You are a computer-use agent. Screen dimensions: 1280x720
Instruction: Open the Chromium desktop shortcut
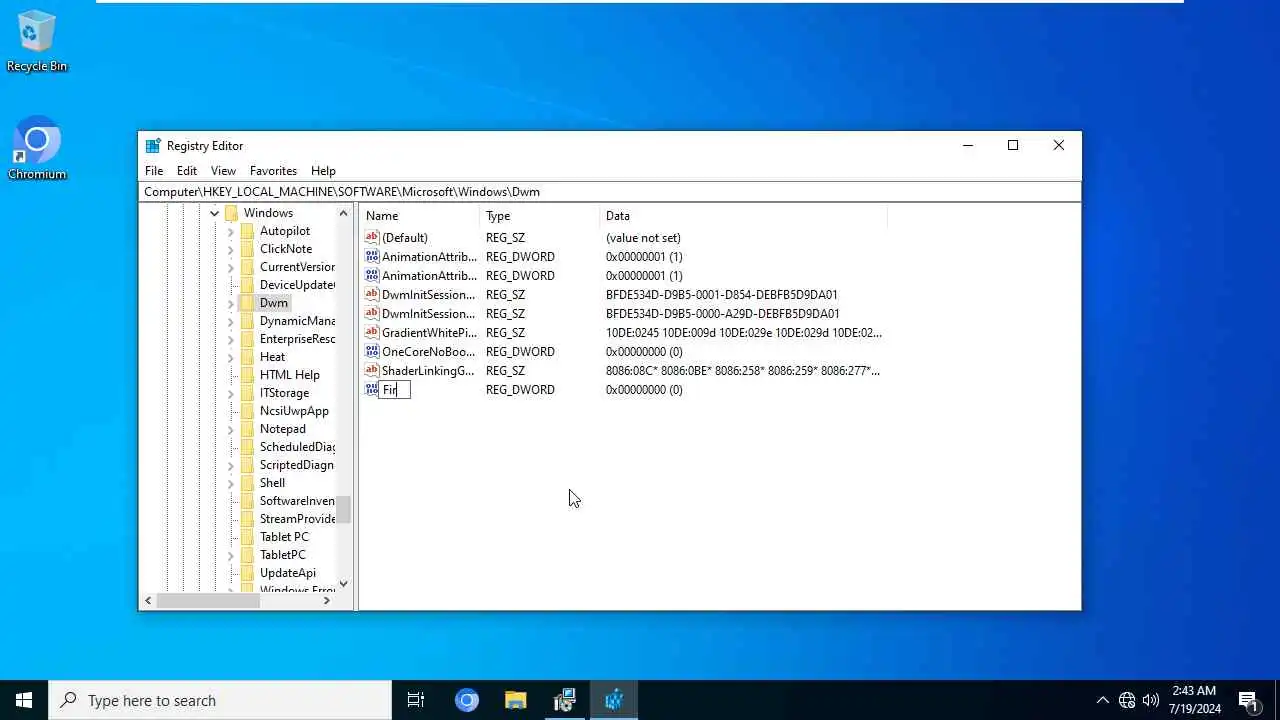click(37, 148)
